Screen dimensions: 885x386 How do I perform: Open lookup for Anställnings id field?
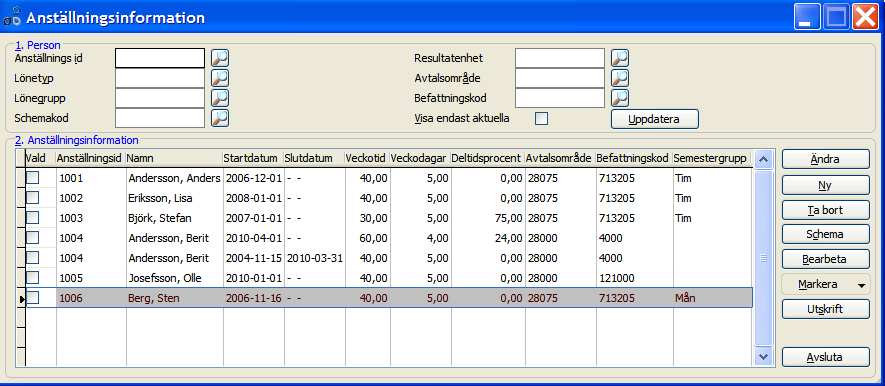tap(220, 58)
